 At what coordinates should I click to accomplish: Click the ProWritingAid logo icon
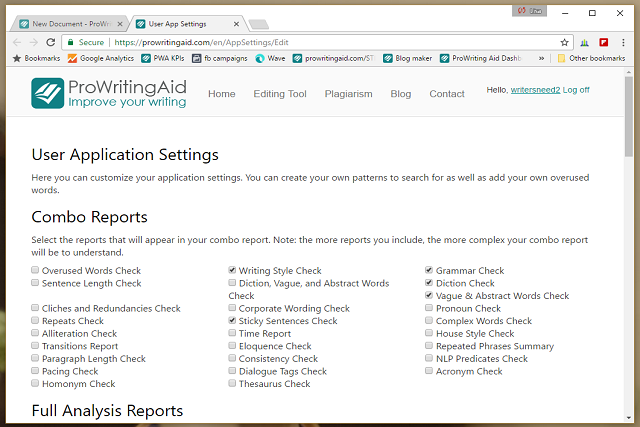coord(48,93)
